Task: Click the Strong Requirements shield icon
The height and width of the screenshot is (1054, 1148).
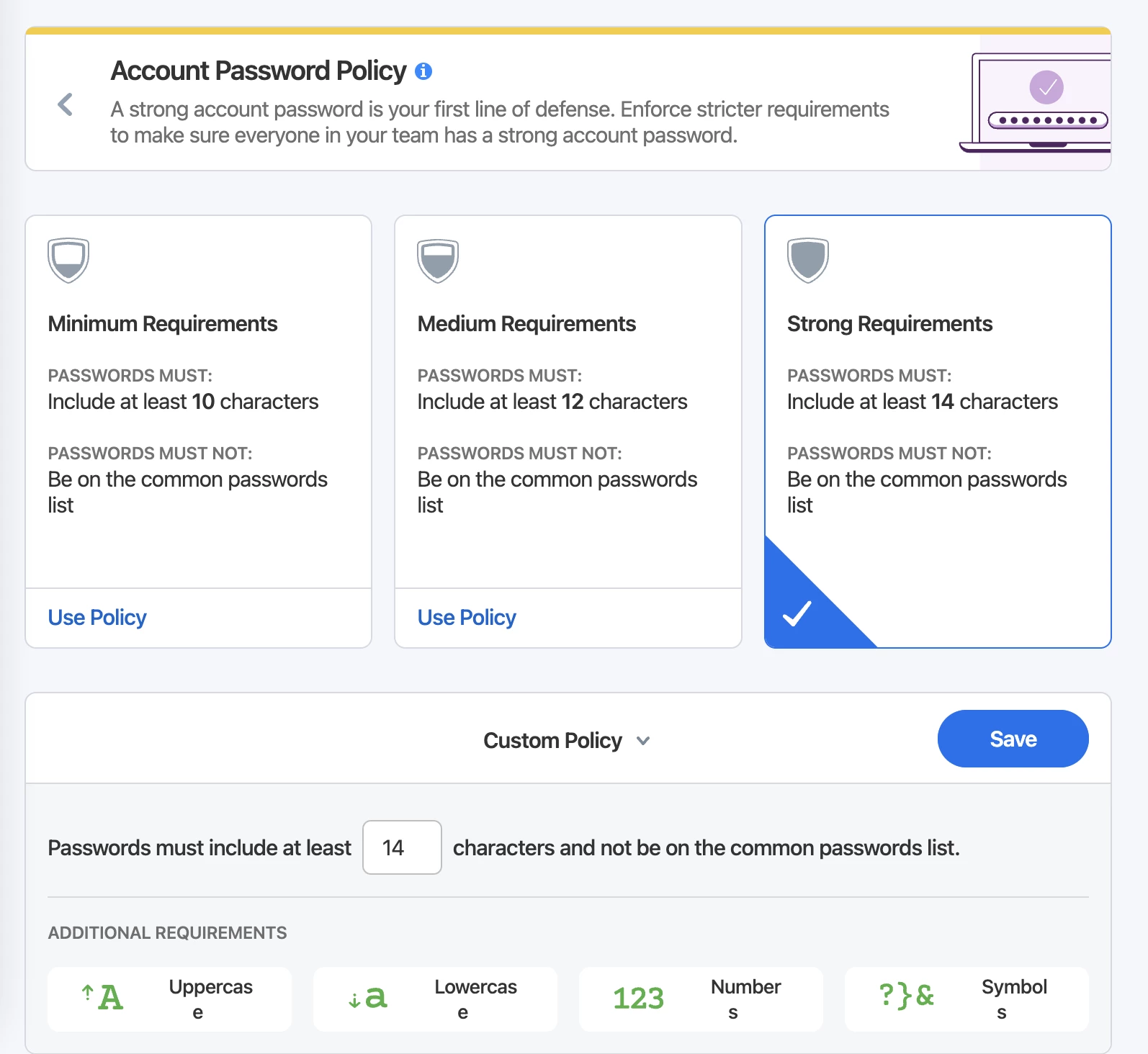Action: tap(808, 260)
